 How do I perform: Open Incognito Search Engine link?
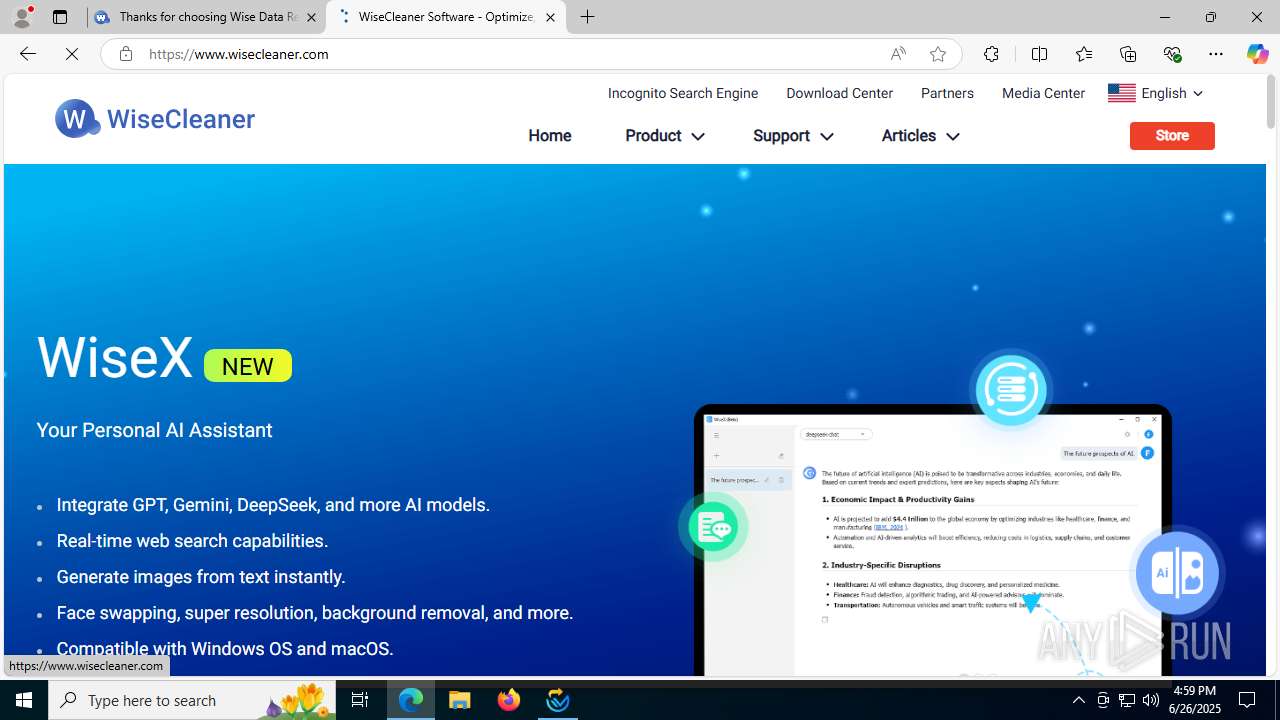pyautogui.click(x=683, y=93)
